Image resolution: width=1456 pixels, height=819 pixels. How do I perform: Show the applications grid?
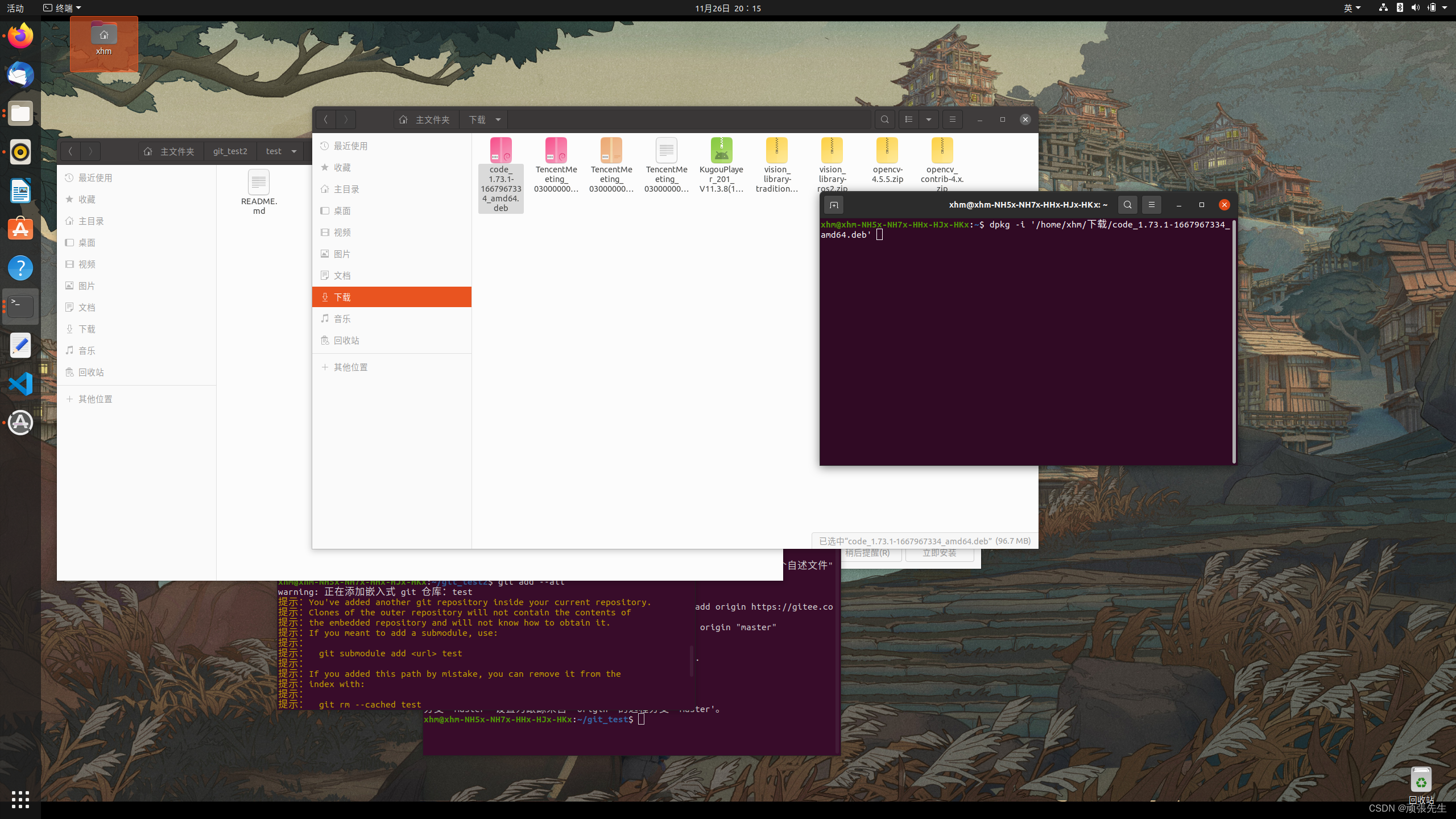(x=20, y=799)
